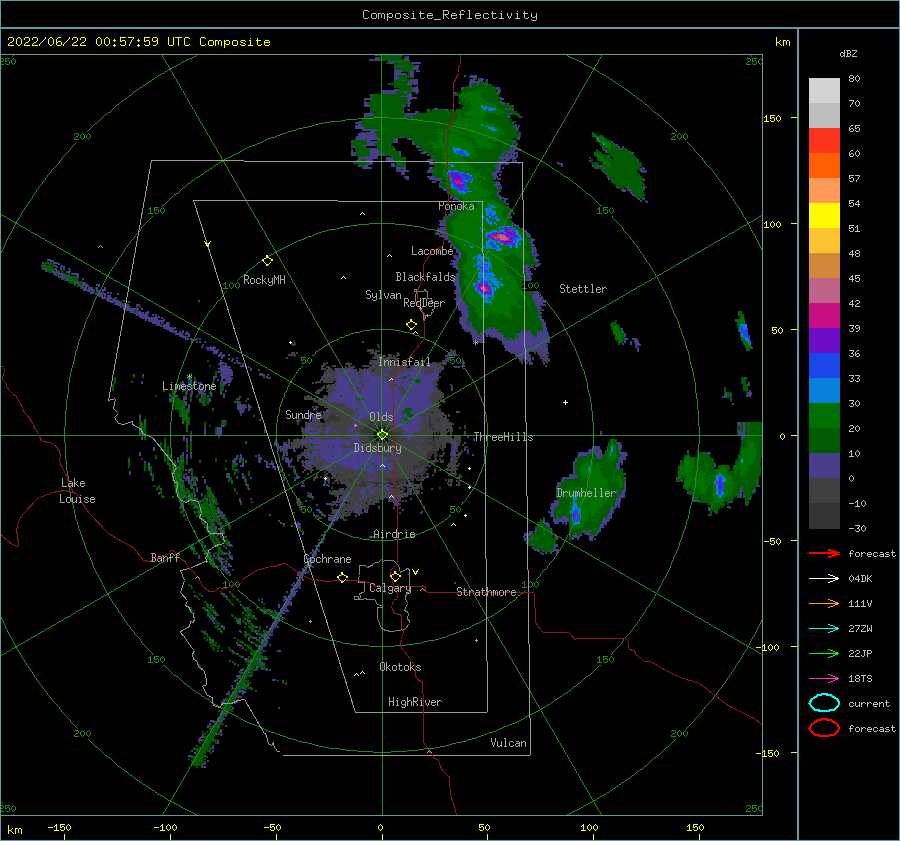Click the Airdrie city label

click(x=394, y=534)
